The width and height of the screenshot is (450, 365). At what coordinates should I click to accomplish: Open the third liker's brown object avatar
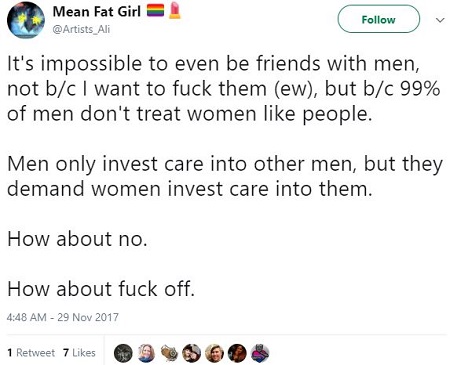[169, 353]
